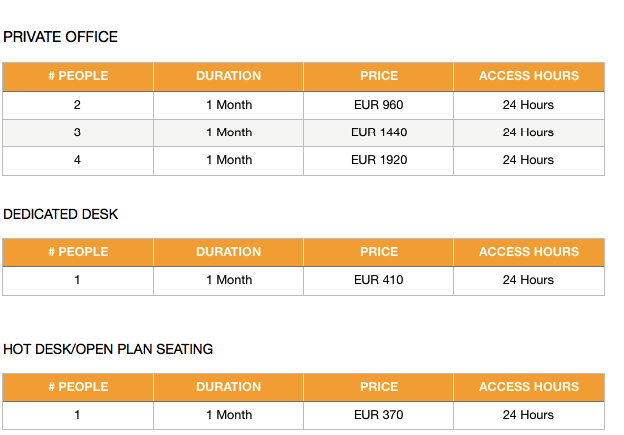624x435 pixels.
Task: Select the 2 people row cell
Action: (78, 105)
